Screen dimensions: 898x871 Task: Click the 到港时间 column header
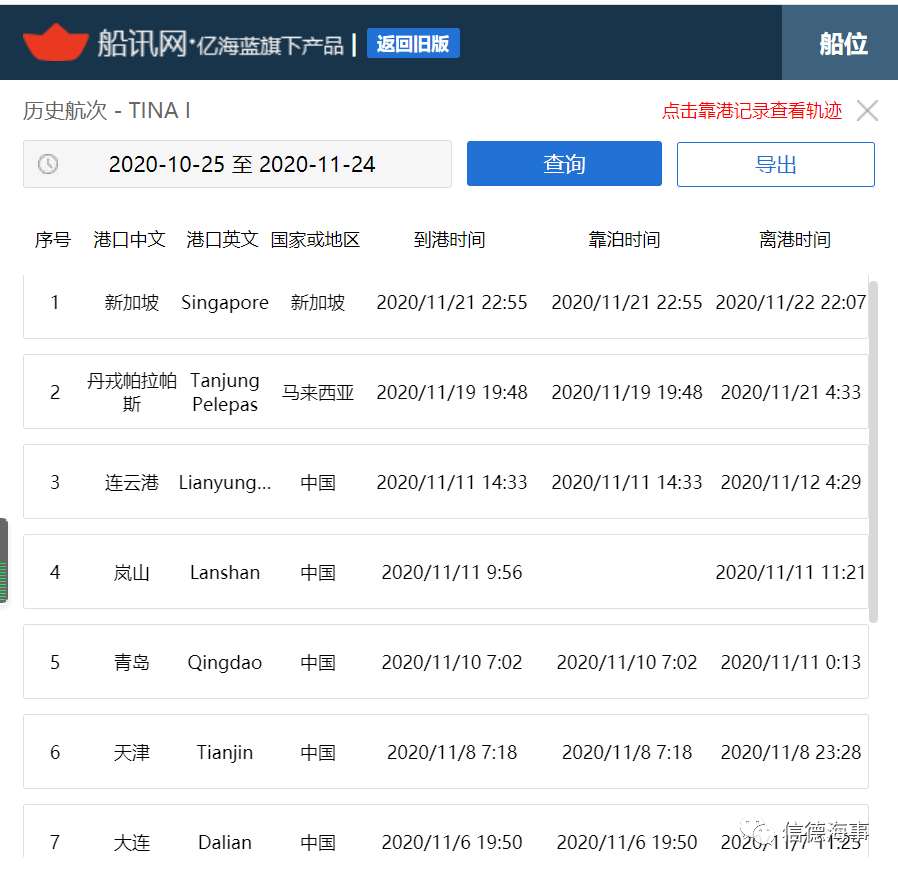(450, 240)
